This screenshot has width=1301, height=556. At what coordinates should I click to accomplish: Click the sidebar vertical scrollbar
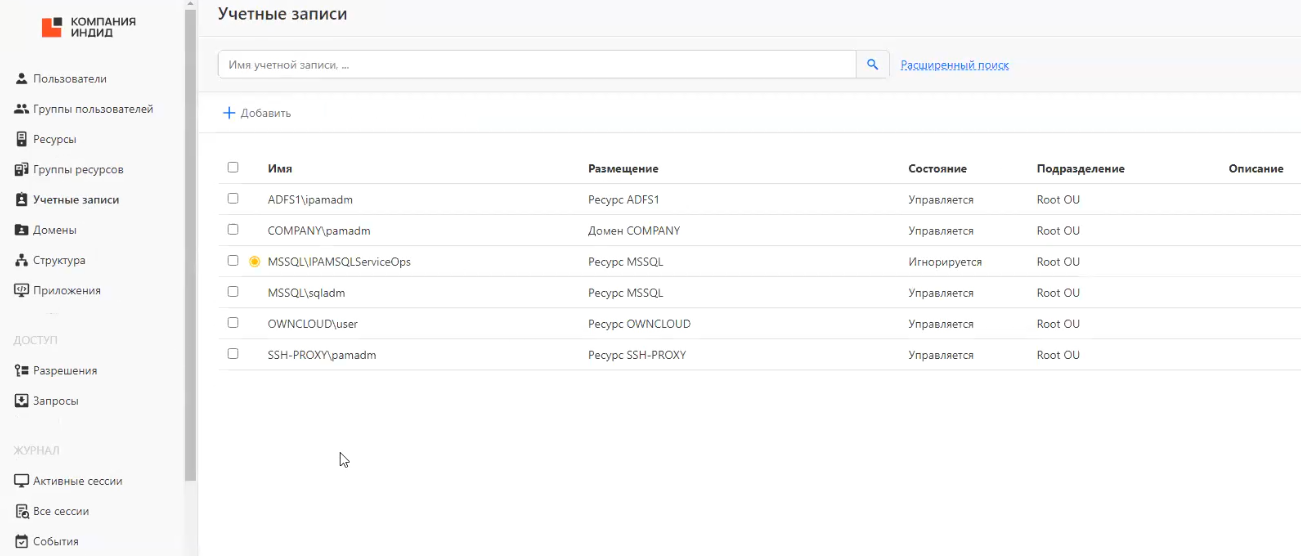[189, 240]
